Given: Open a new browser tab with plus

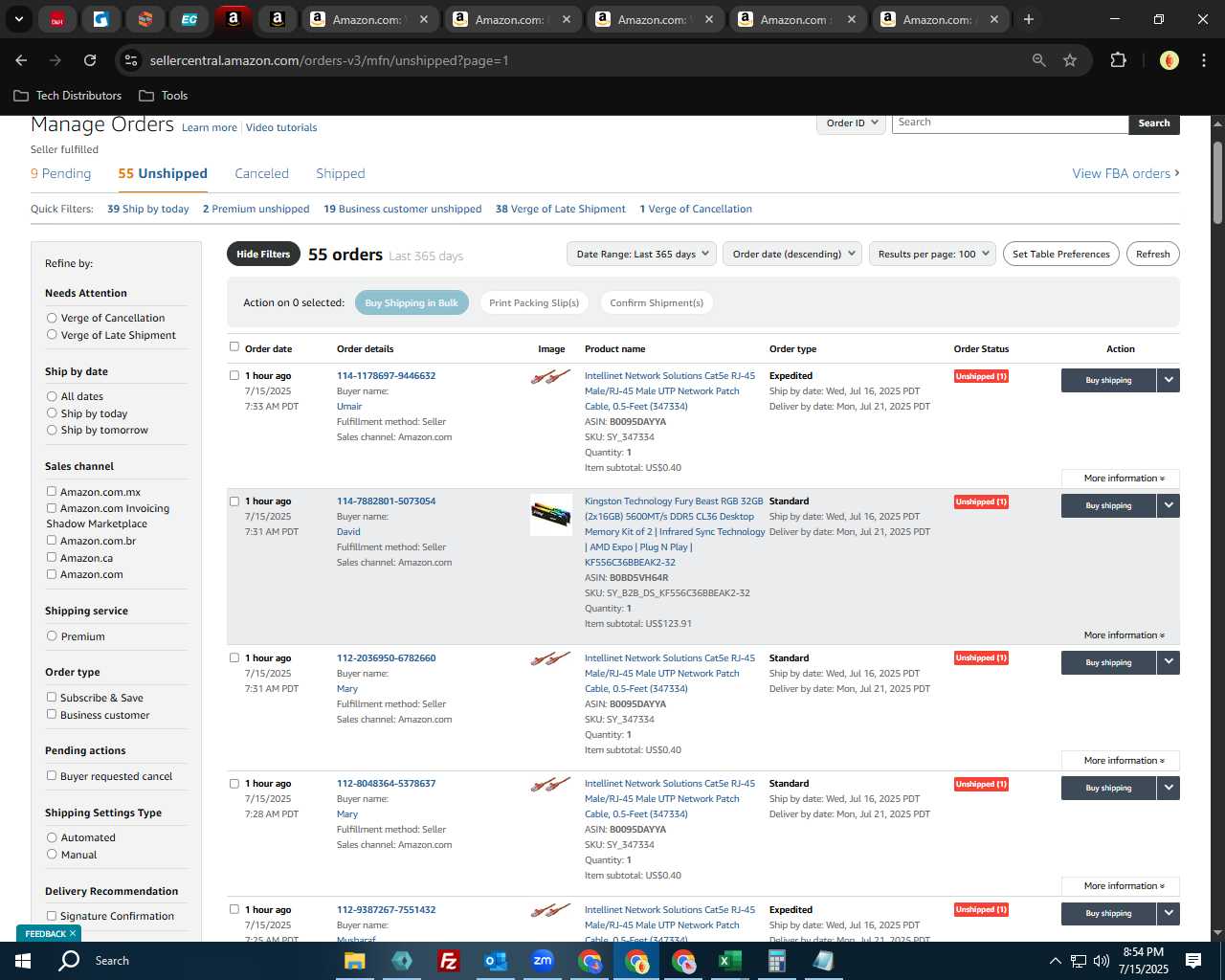Looking at the screenshot, I should 1028,19.
